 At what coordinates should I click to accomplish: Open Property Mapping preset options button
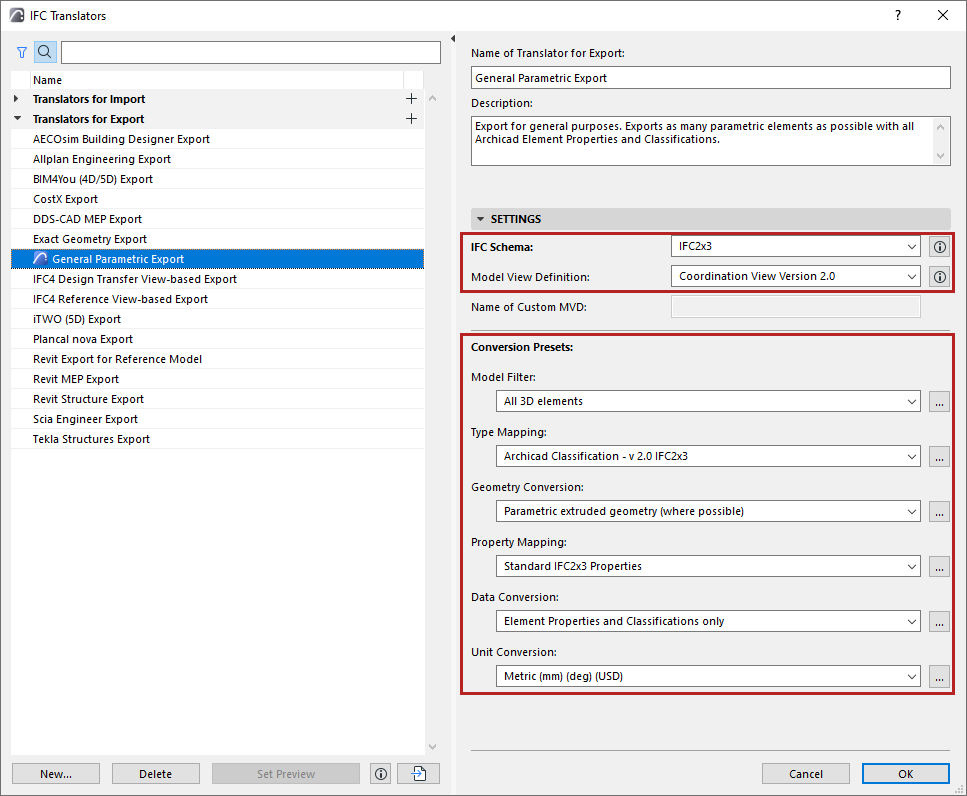pos(939,566)
